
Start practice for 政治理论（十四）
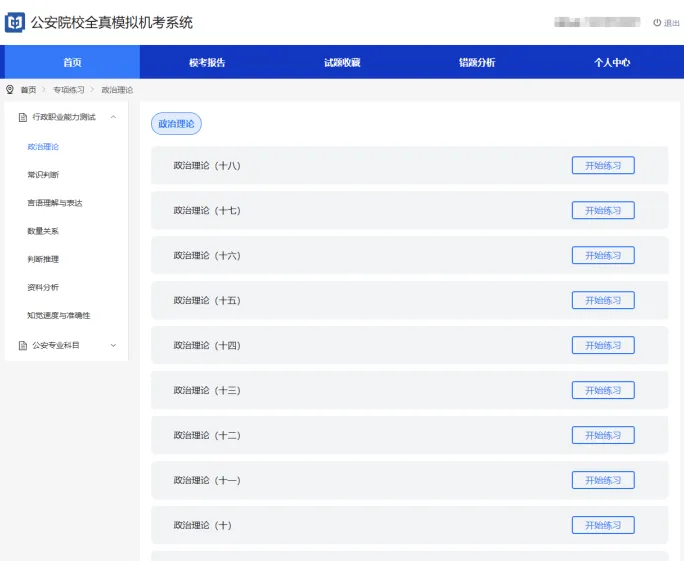tap(603, 345)
